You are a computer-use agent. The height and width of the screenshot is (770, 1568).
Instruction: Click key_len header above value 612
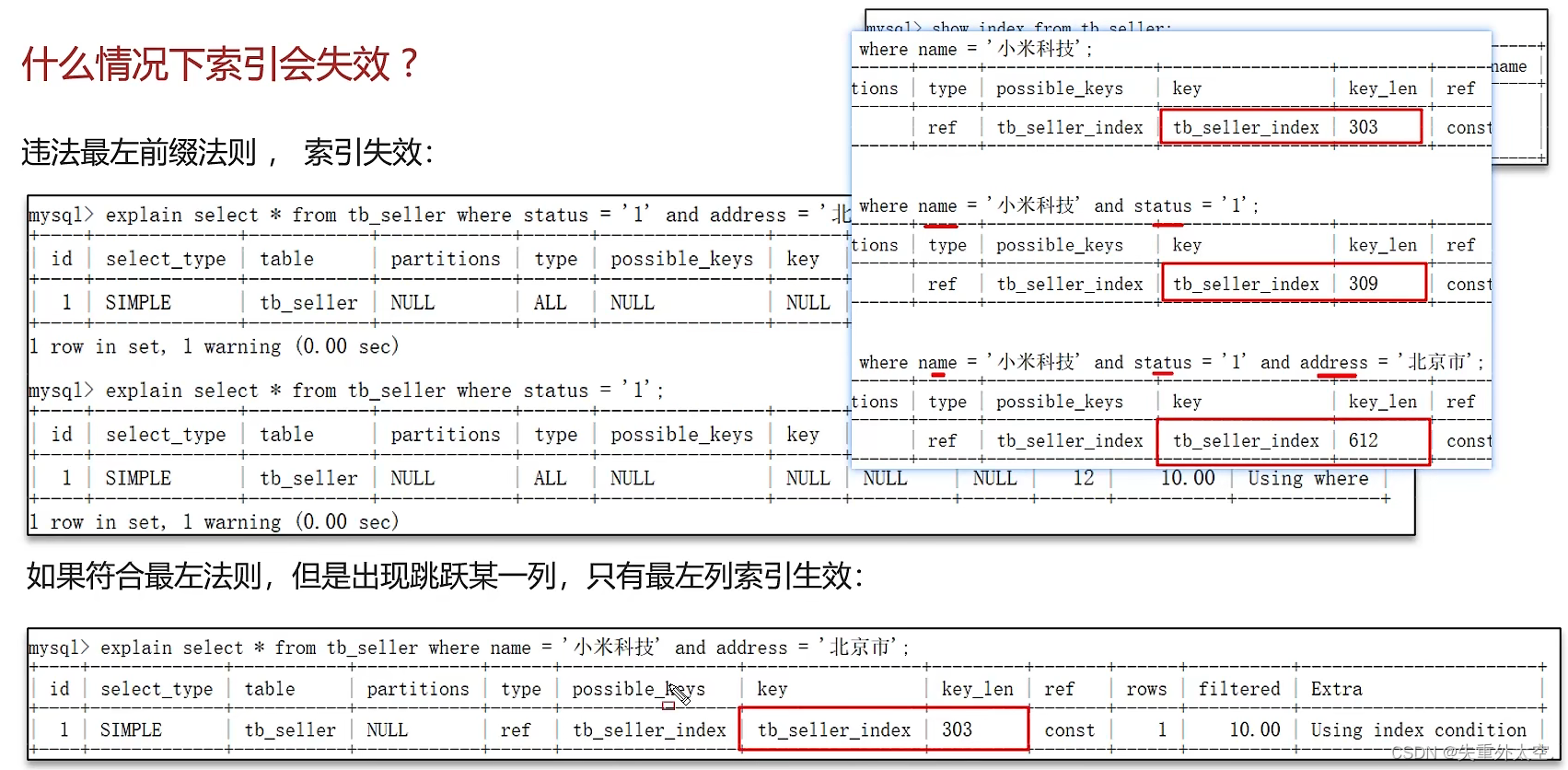[1383, 402]
